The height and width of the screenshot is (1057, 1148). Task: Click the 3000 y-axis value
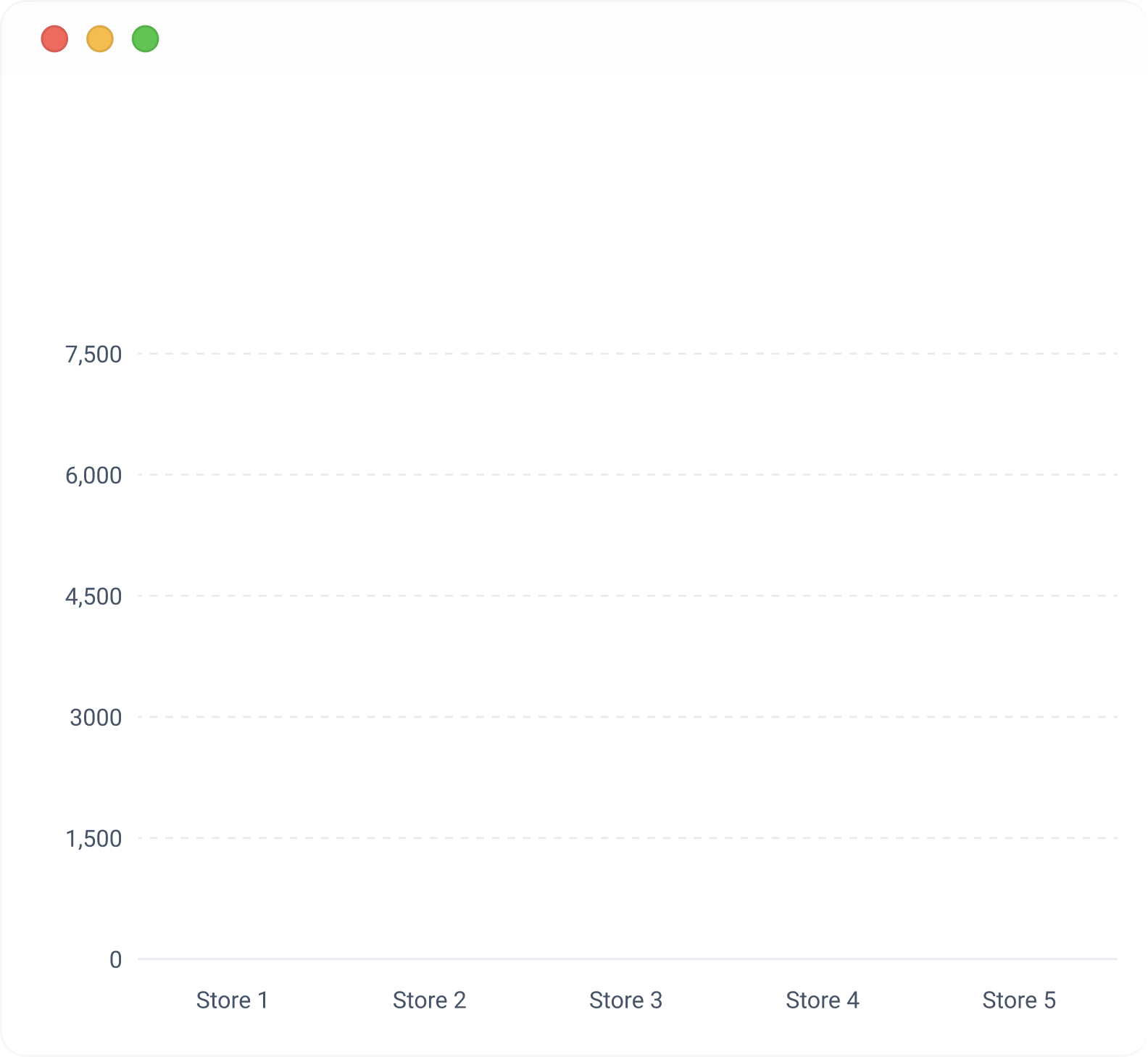pos(96,718)
